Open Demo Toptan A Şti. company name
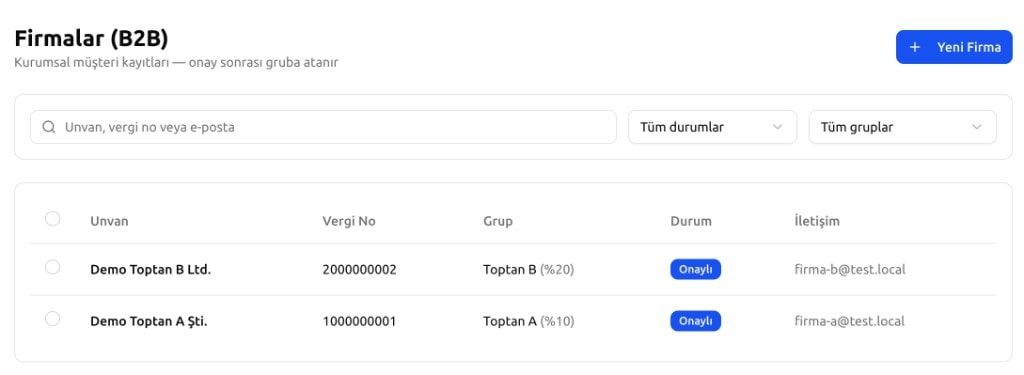The height and width of the screenshot is (375, 1024). [x=149, y=321]
